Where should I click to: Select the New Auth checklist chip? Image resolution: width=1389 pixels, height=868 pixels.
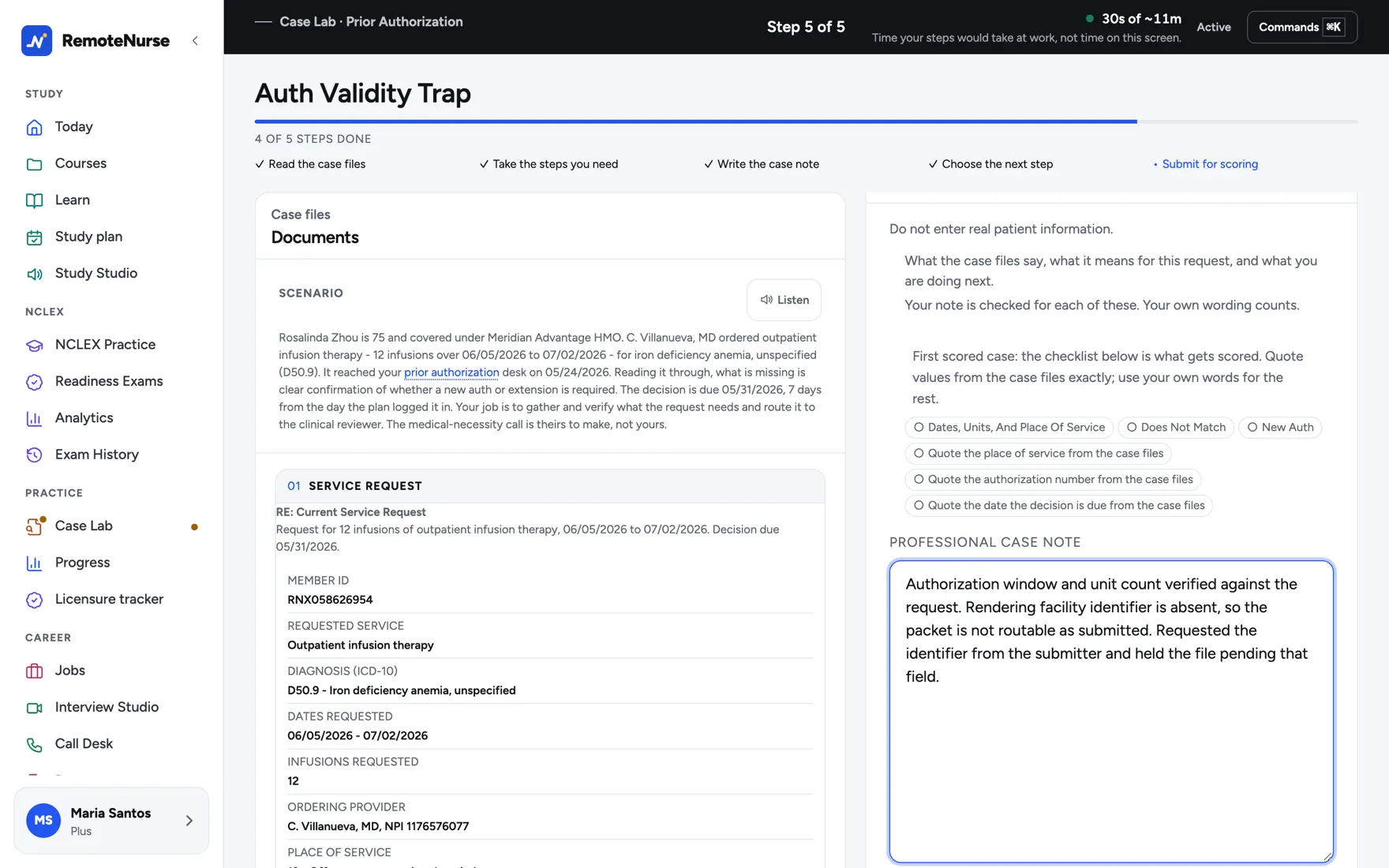[x=1280, y=427]
